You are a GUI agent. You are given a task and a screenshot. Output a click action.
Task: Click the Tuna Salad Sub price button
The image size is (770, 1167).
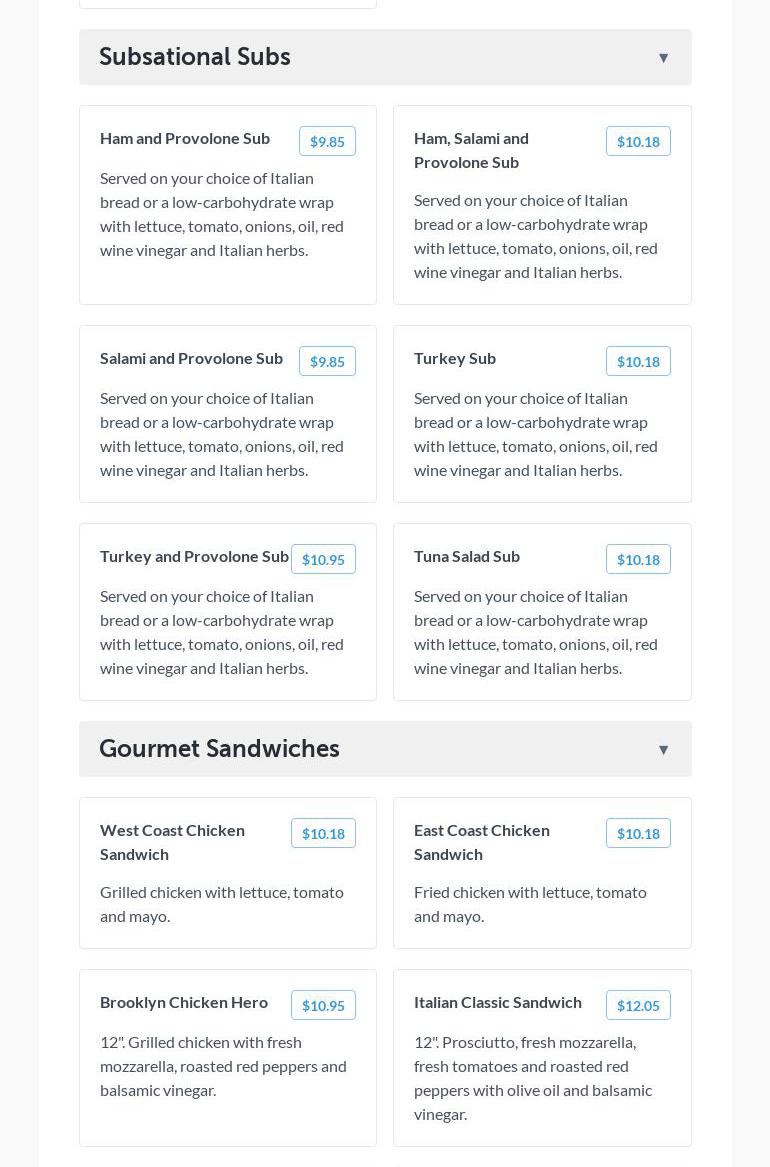click(638, 559)
